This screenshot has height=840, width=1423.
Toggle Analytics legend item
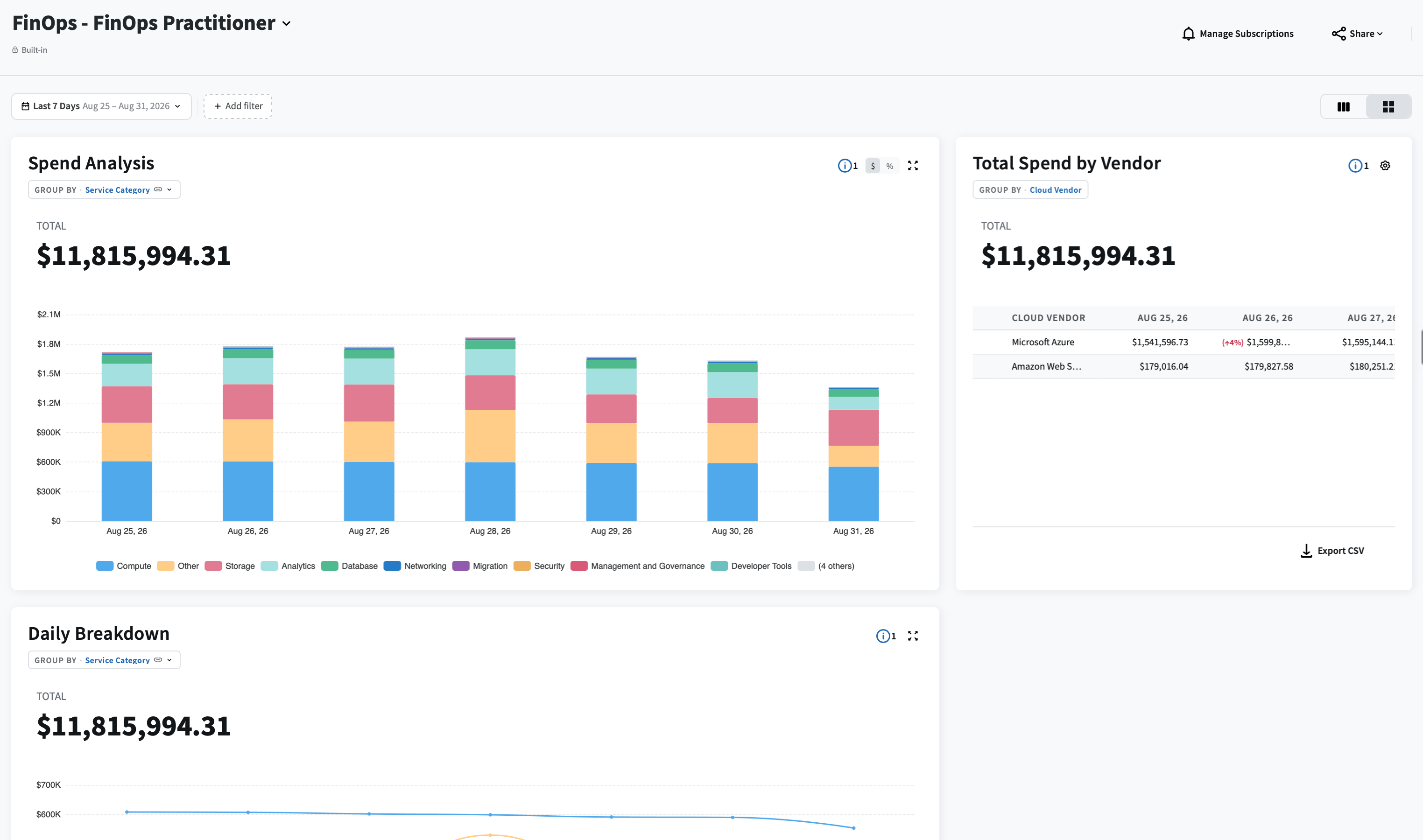(288, 566)
